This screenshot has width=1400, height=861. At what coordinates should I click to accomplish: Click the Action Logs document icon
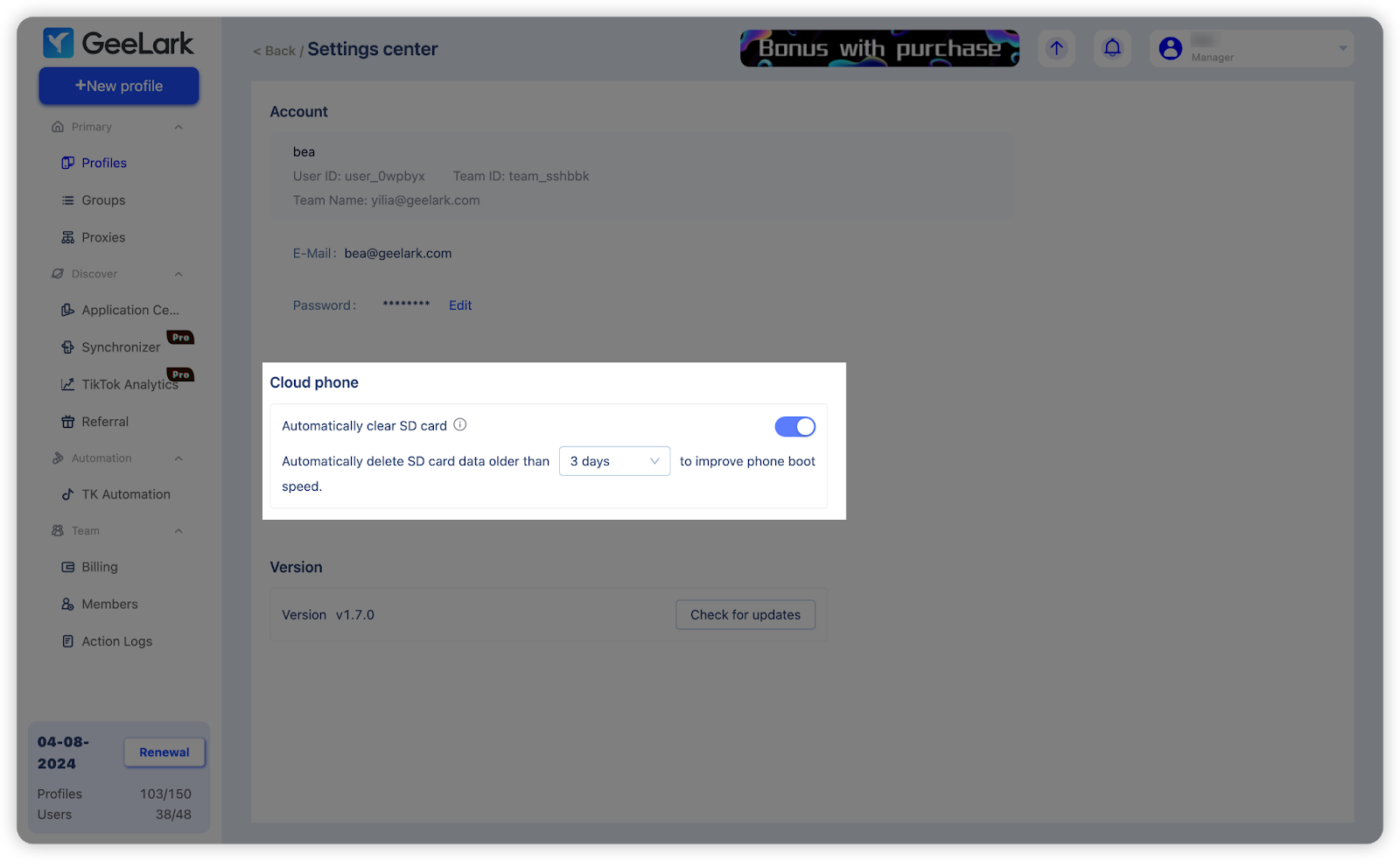(x=67, y=641)
